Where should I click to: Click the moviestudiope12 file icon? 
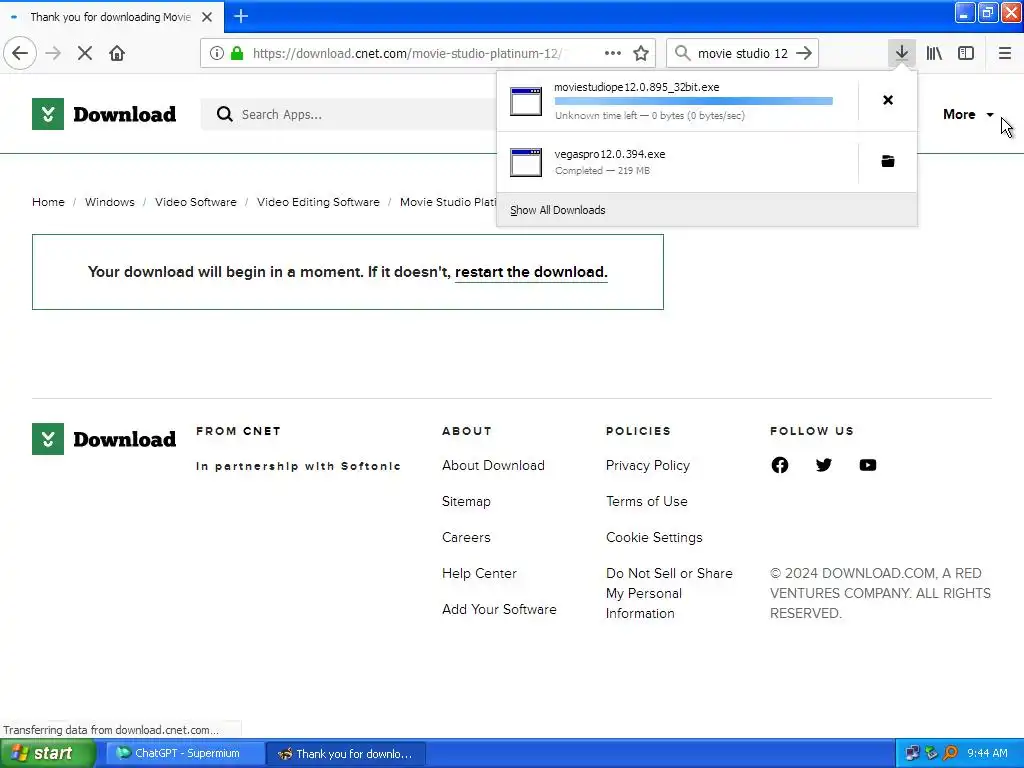point(526,101)
